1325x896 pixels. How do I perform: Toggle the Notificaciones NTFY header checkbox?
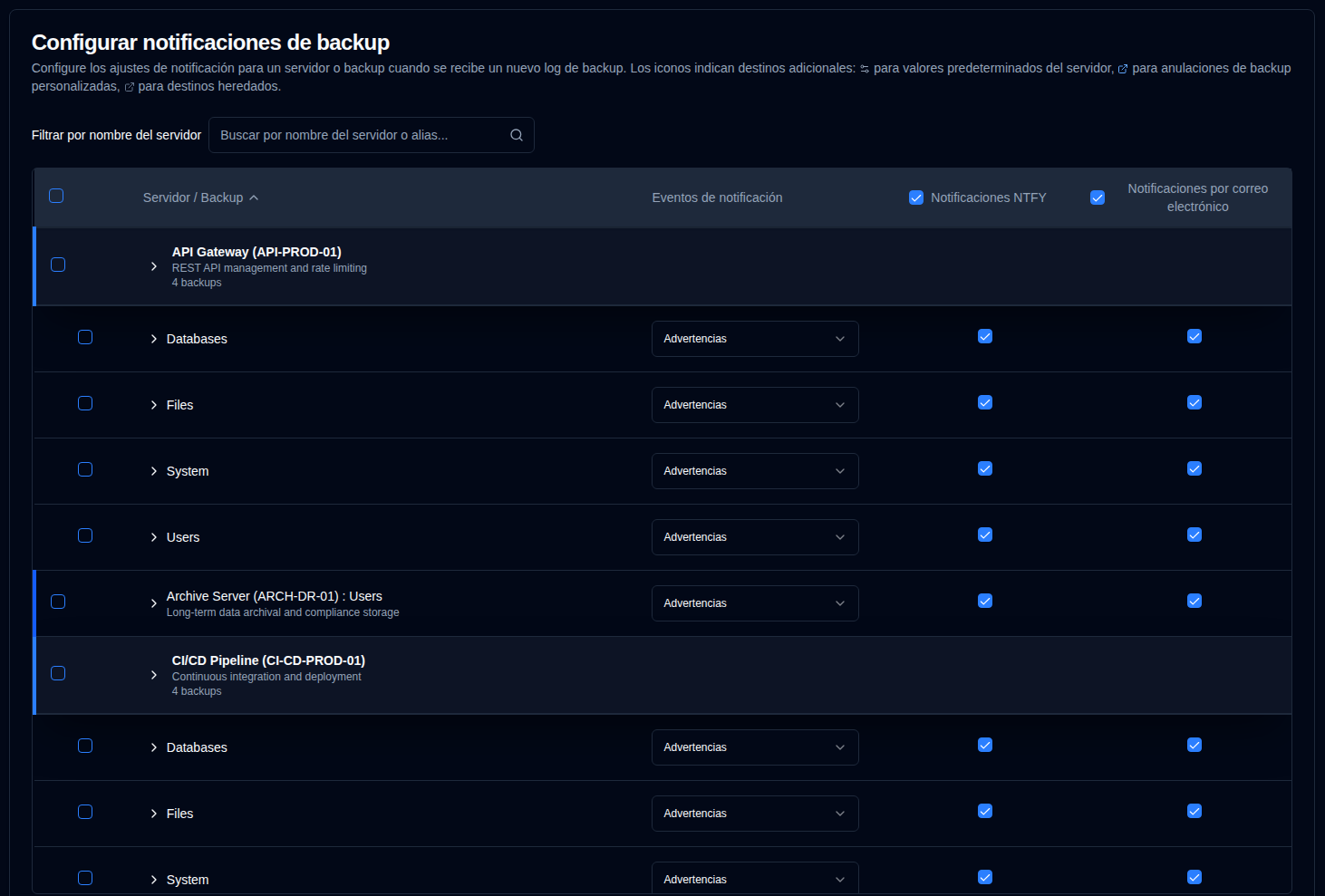pos(916,198)
